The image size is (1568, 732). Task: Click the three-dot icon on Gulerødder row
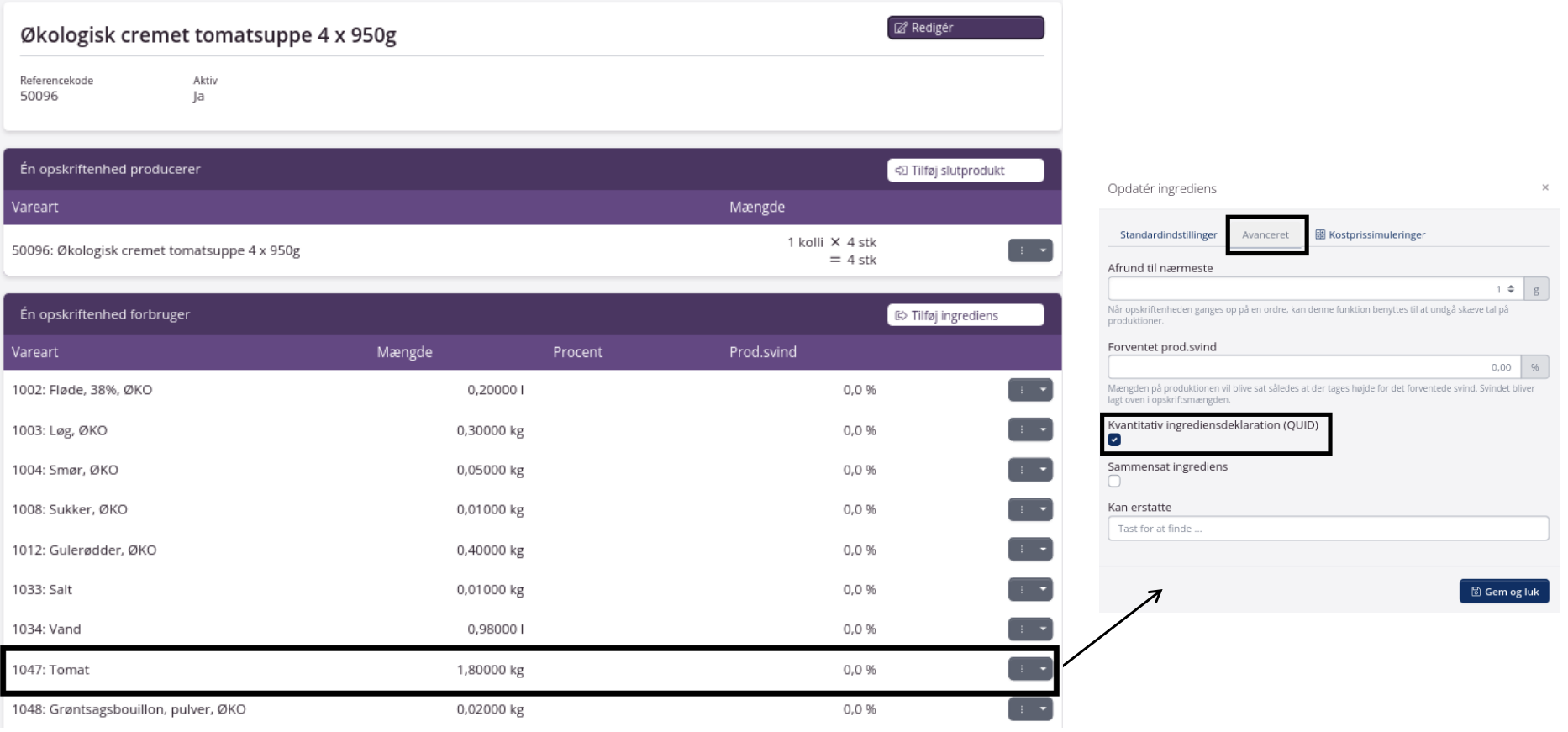[x=1022, y=550]
